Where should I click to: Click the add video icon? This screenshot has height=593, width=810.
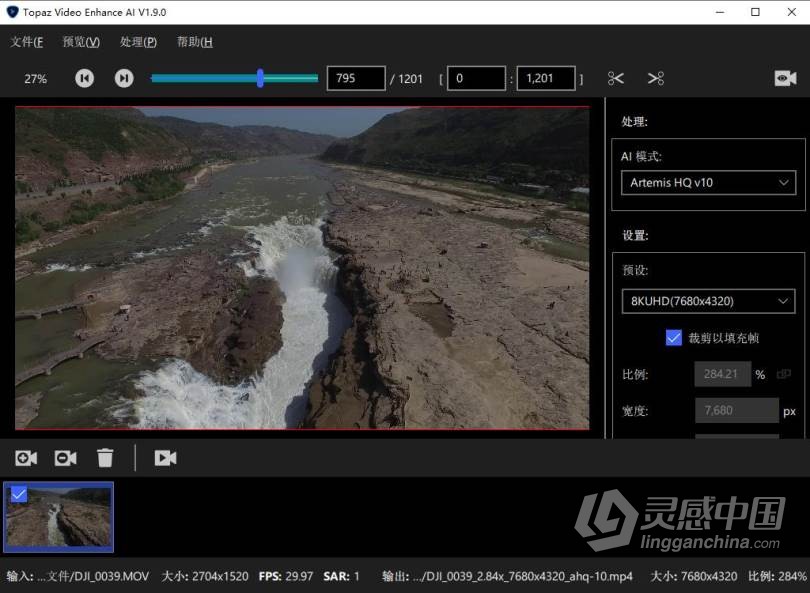pyautogui.click(x=26, y=458)
